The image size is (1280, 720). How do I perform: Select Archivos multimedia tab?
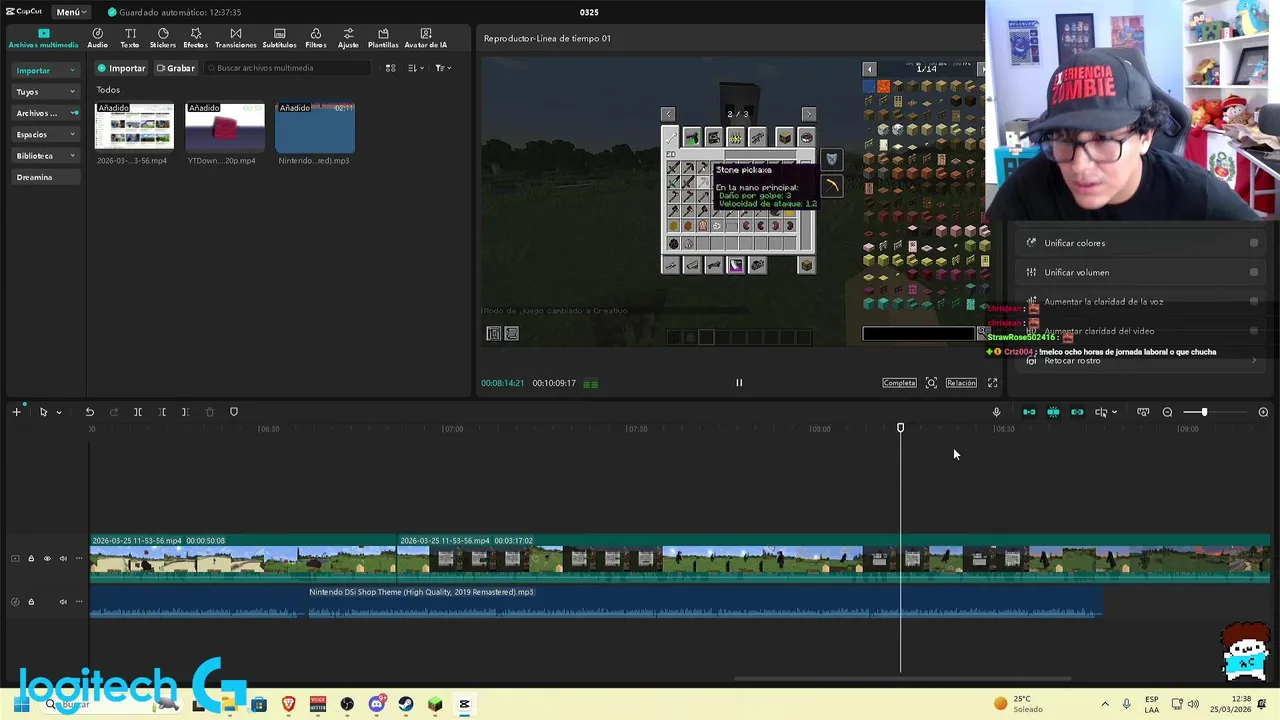click(x=43, y=38)
